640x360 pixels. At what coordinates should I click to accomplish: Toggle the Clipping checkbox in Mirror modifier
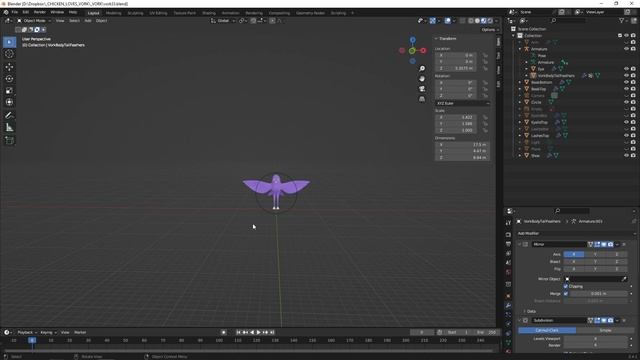point(566,287)
